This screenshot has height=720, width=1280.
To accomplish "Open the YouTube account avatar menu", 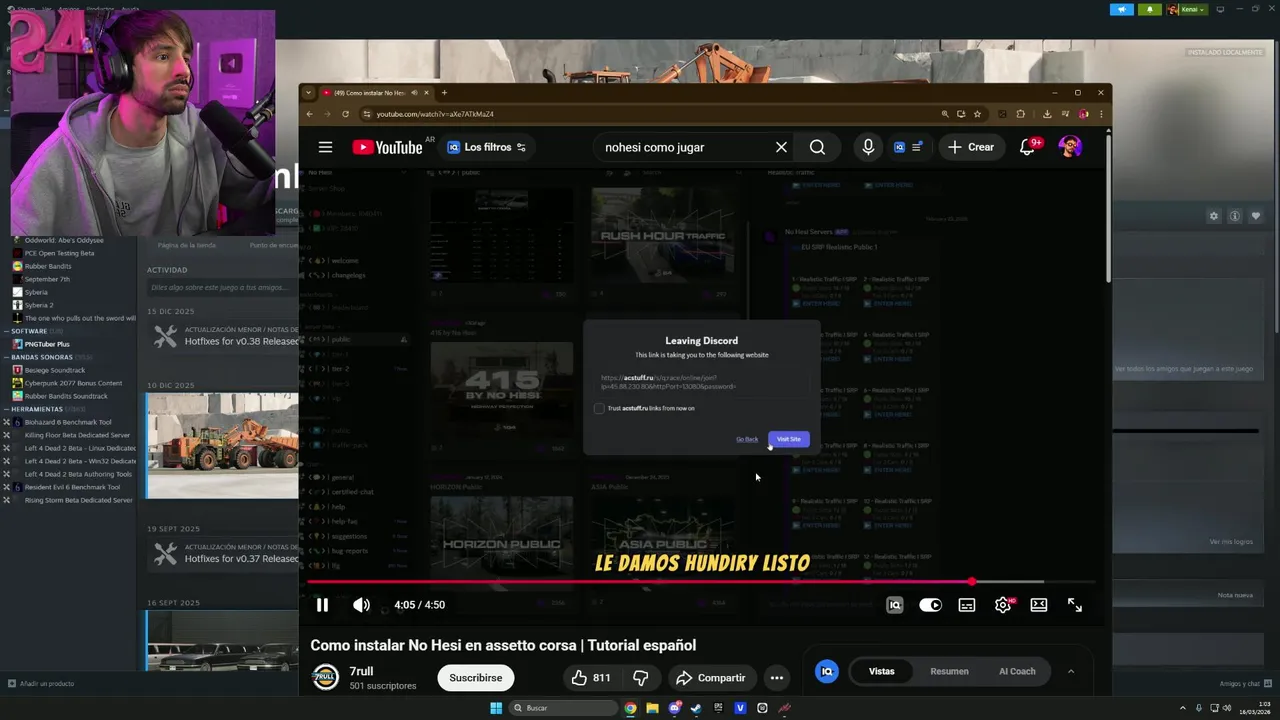I will tap(1070, 147).
